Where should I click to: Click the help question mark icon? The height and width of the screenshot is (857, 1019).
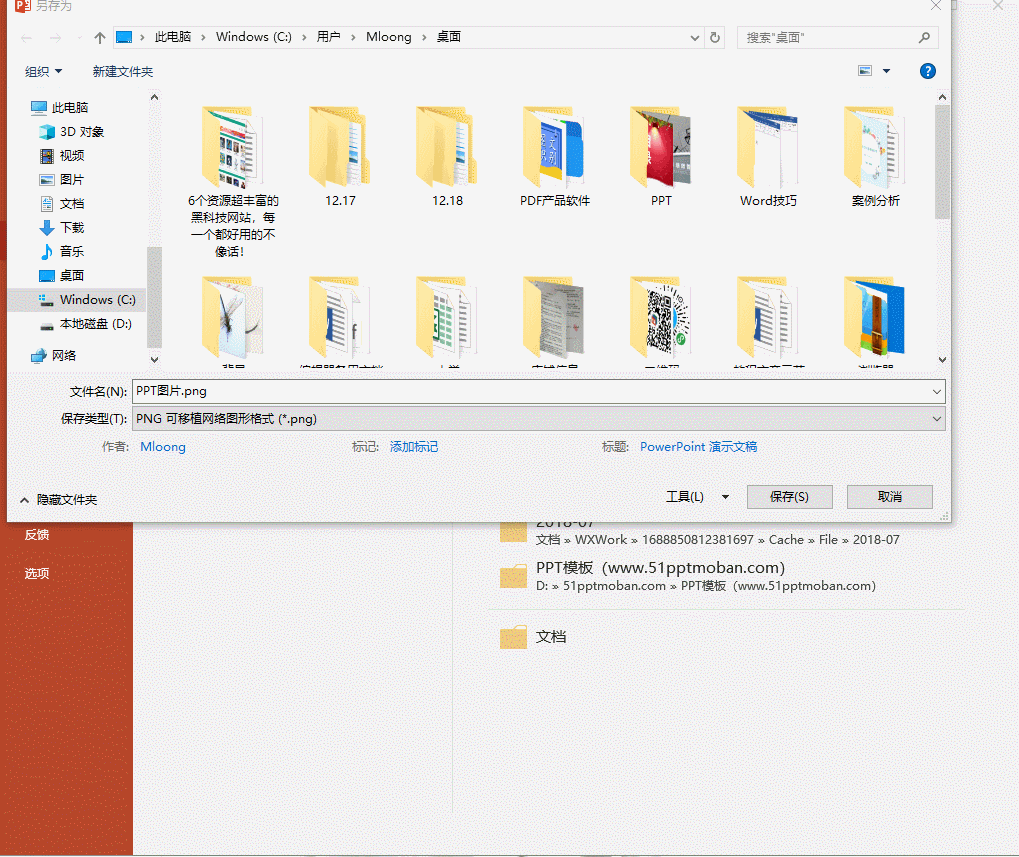pyautogui.click(x=927, y=71)
